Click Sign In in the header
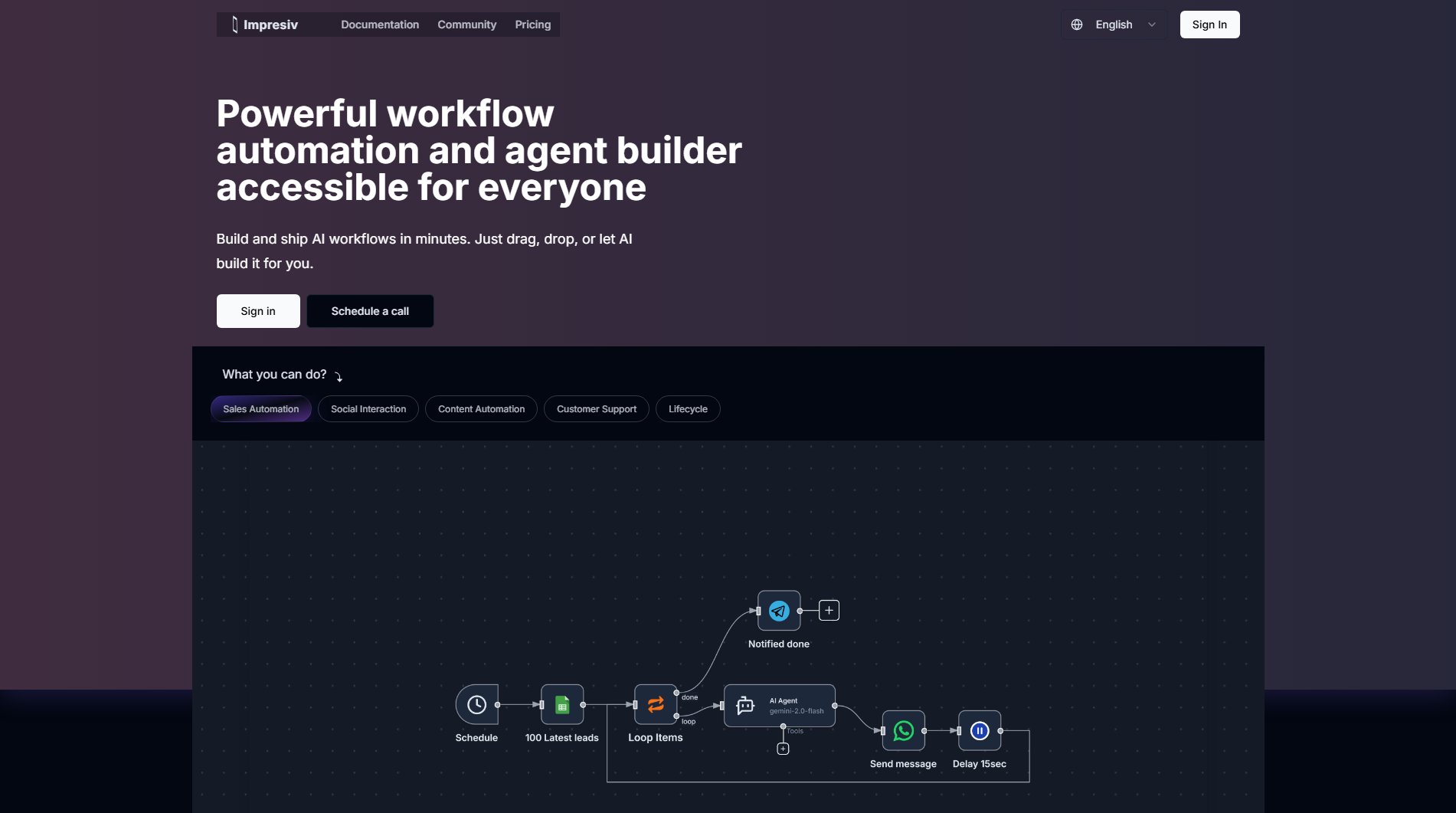Viewport: 1456px width, 813px height. coord(1209,25)
